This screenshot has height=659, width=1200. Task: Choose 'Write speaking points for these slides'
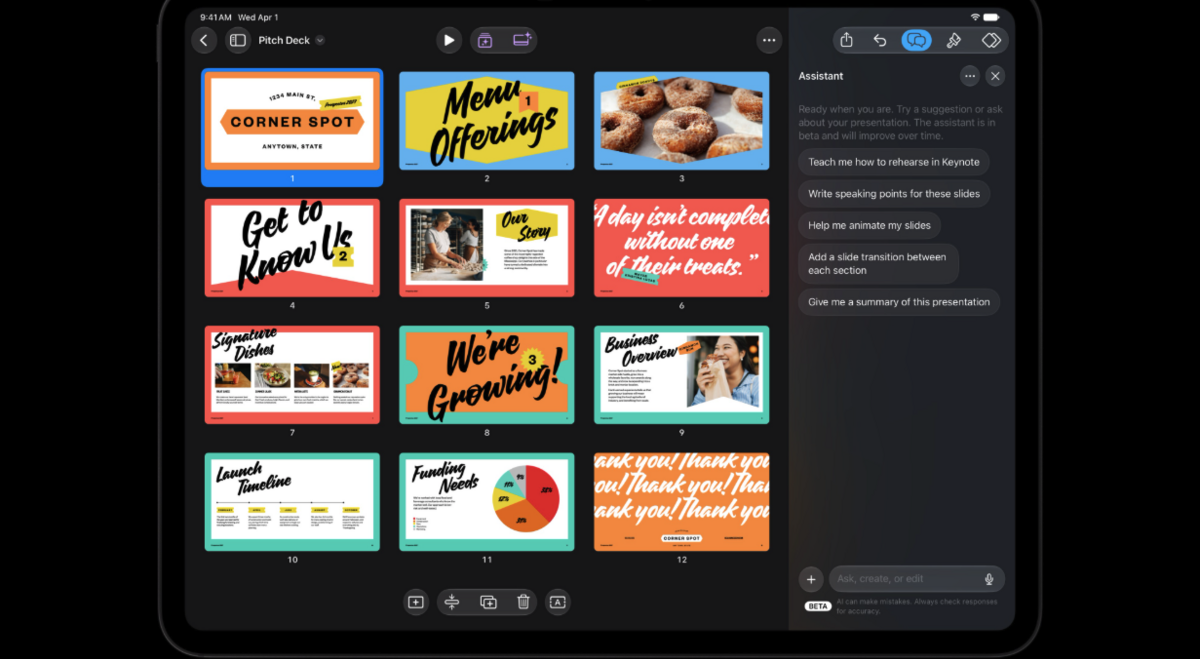pyautogui.click(x=894, y=194)
